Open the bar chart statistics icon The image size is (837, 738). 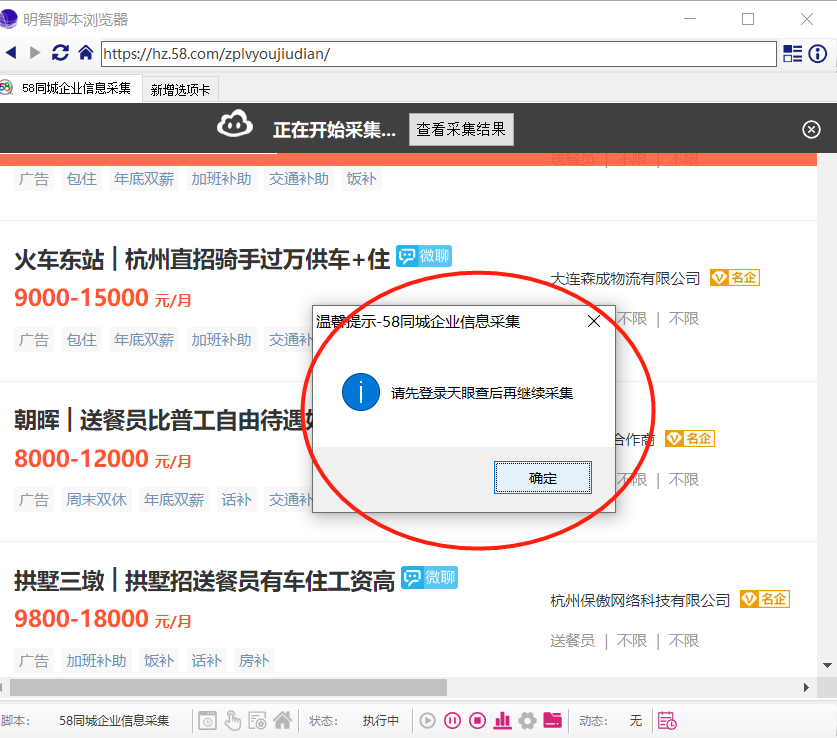click(x=502, y=721)
